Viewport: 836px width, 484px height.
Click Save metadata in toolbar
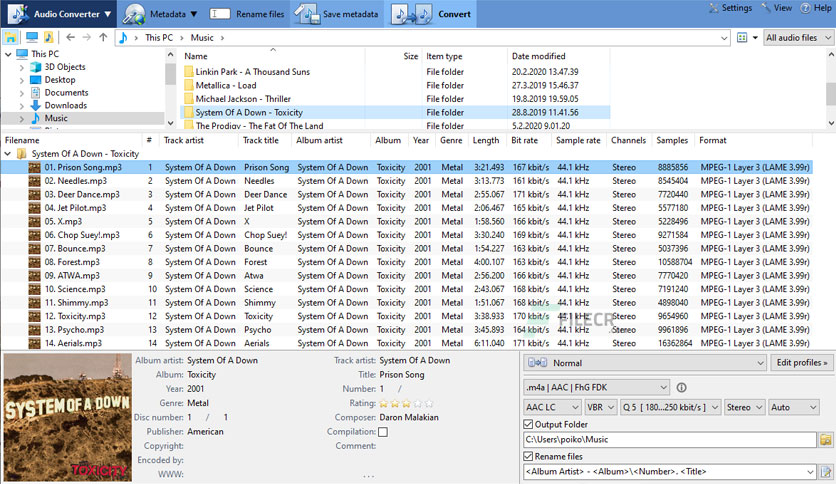coord(336,14)
